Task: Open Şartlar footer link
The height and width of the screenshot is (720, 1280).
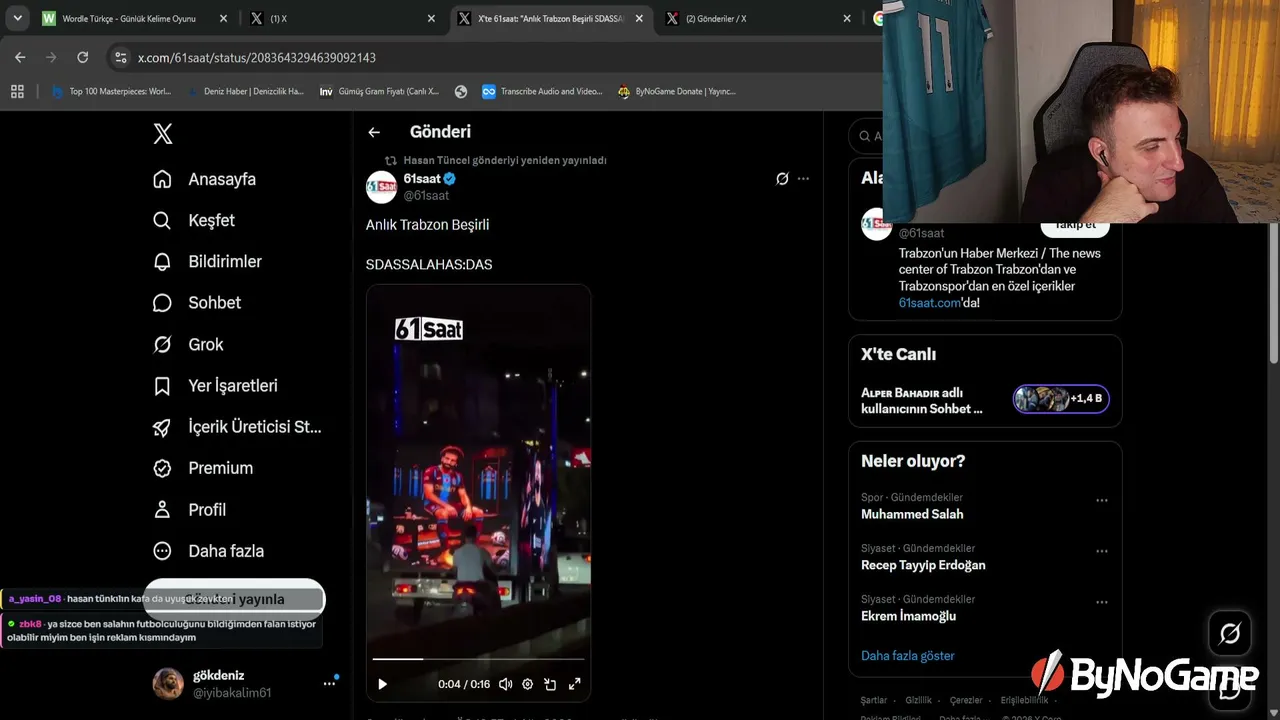Action: coord(873,700)
